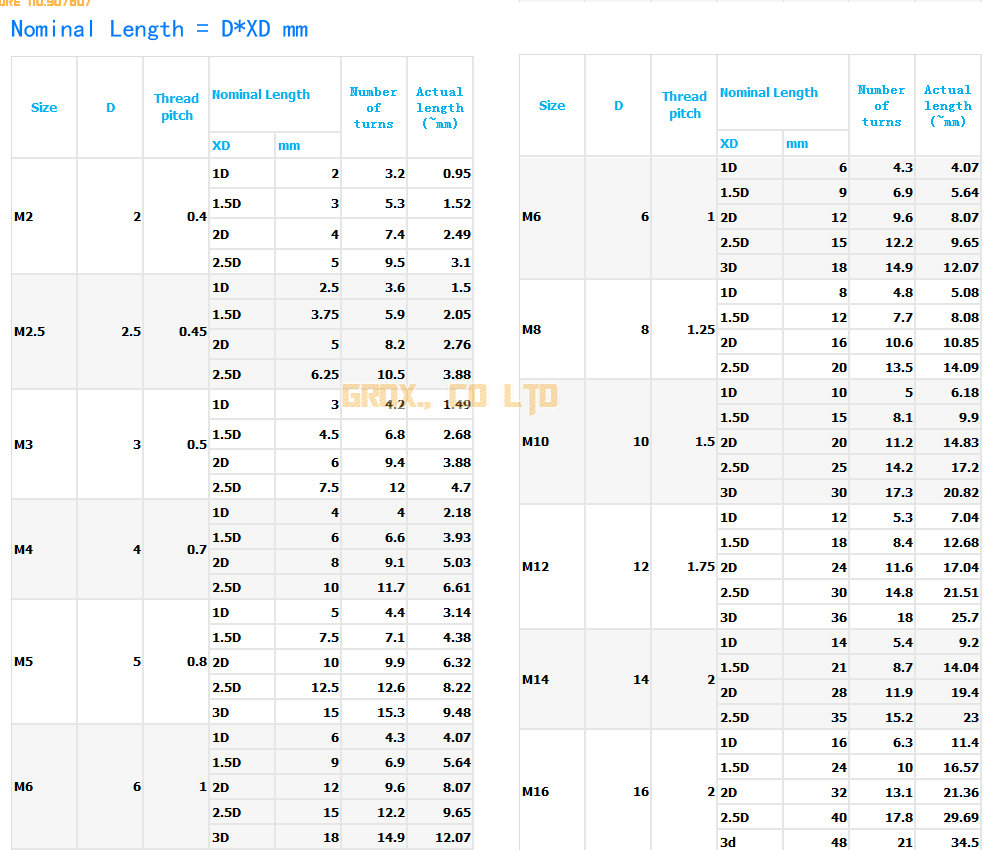1000x850 pixels.
Task: Click the M4 size row label
Action: point(24,549)
